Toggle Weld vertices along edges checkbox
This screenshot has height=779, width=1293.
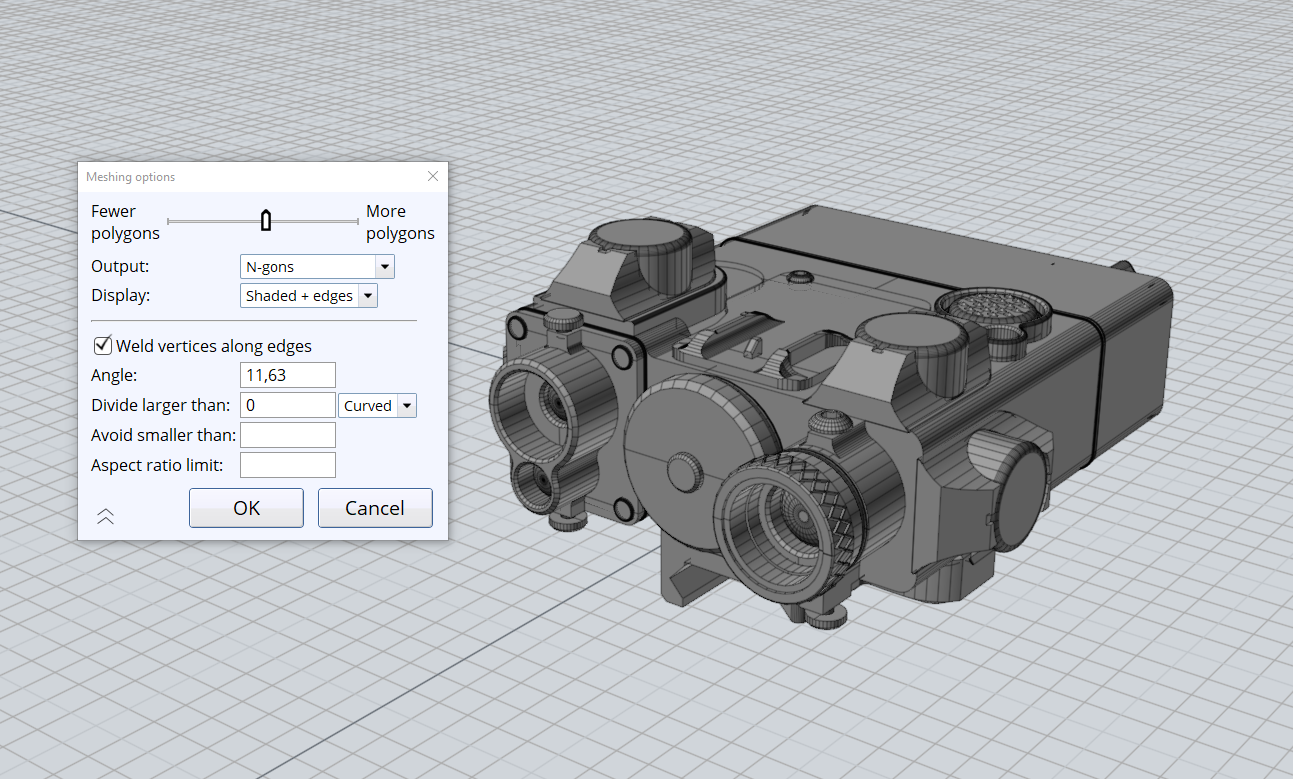pos(102,346)
